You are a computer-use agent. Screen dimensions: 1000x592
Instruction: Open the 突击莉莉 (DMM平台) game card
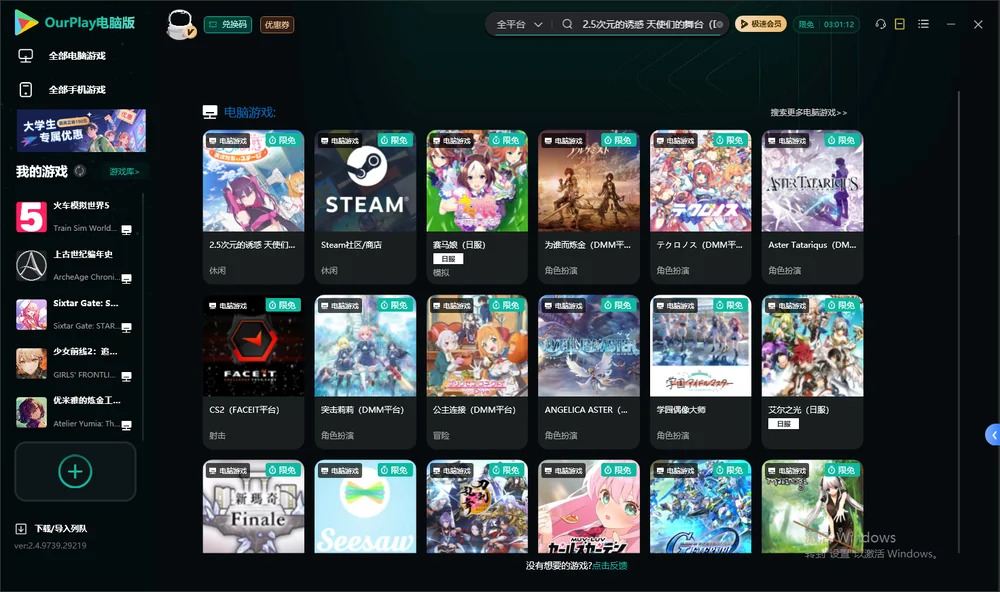point(365,372)
